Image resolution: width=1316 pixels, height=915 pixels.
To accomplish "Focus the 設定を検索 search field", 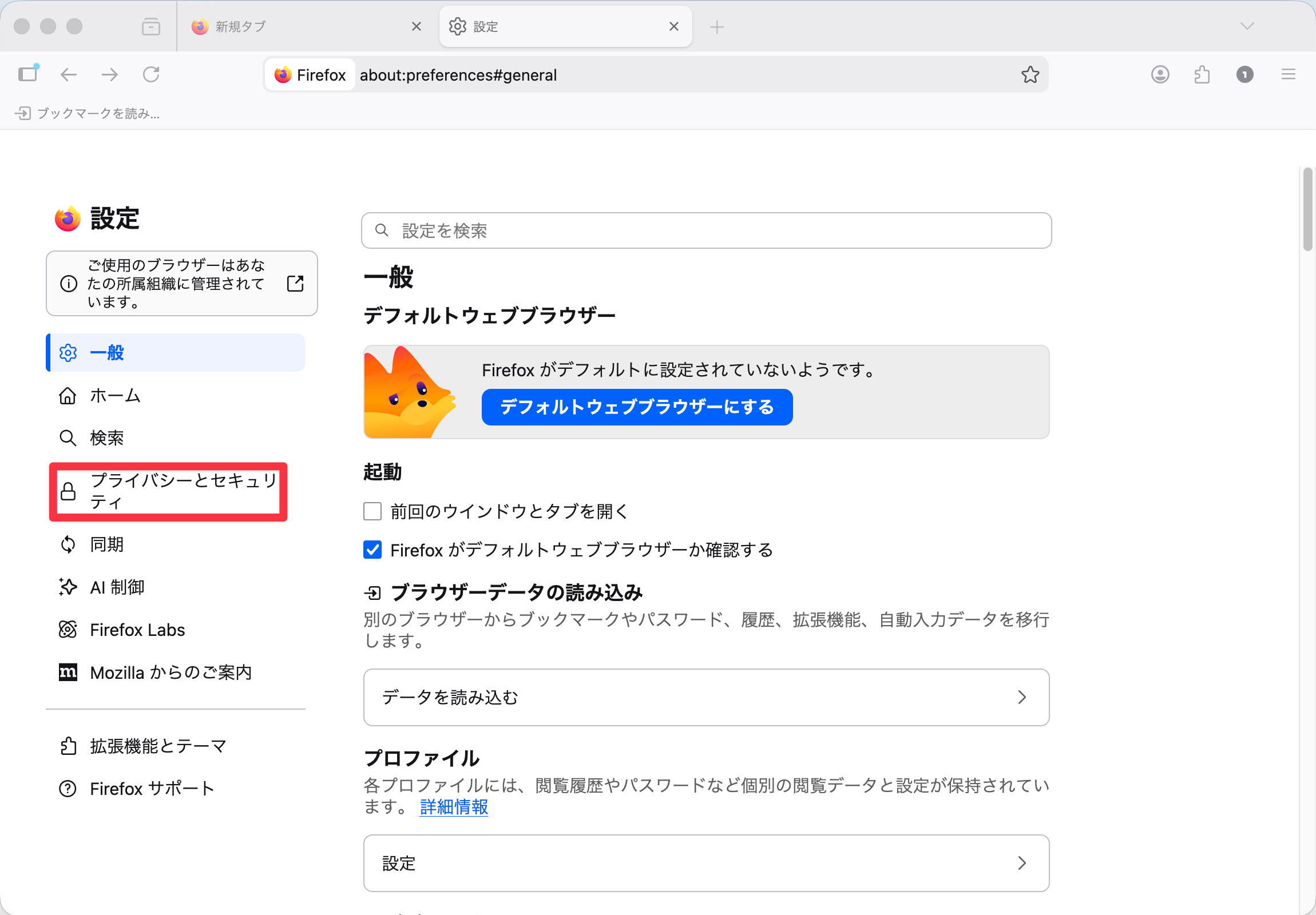I will coord(706,230).
